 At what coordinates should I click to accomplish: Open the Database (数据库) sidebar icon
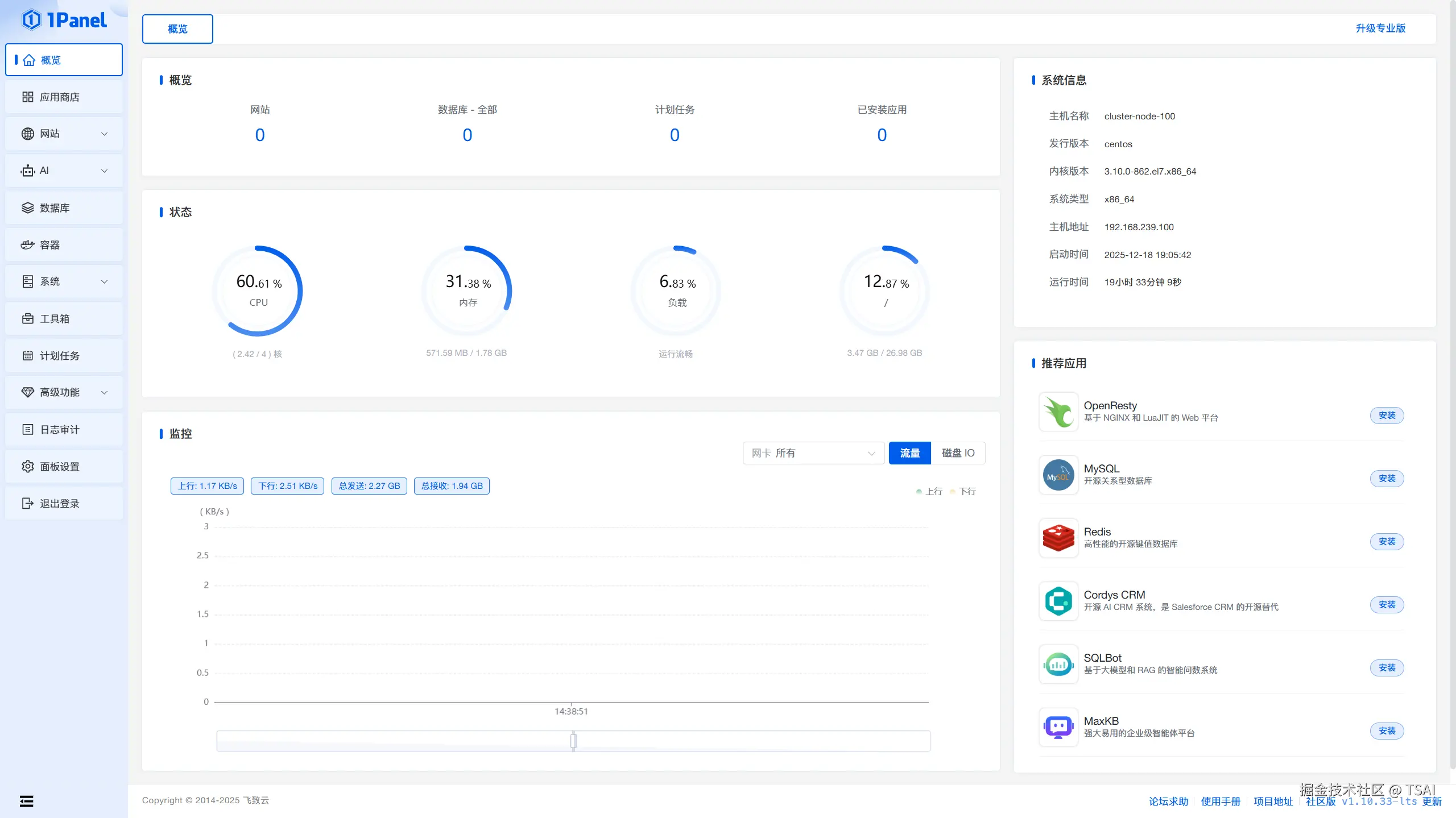[27, 208]
